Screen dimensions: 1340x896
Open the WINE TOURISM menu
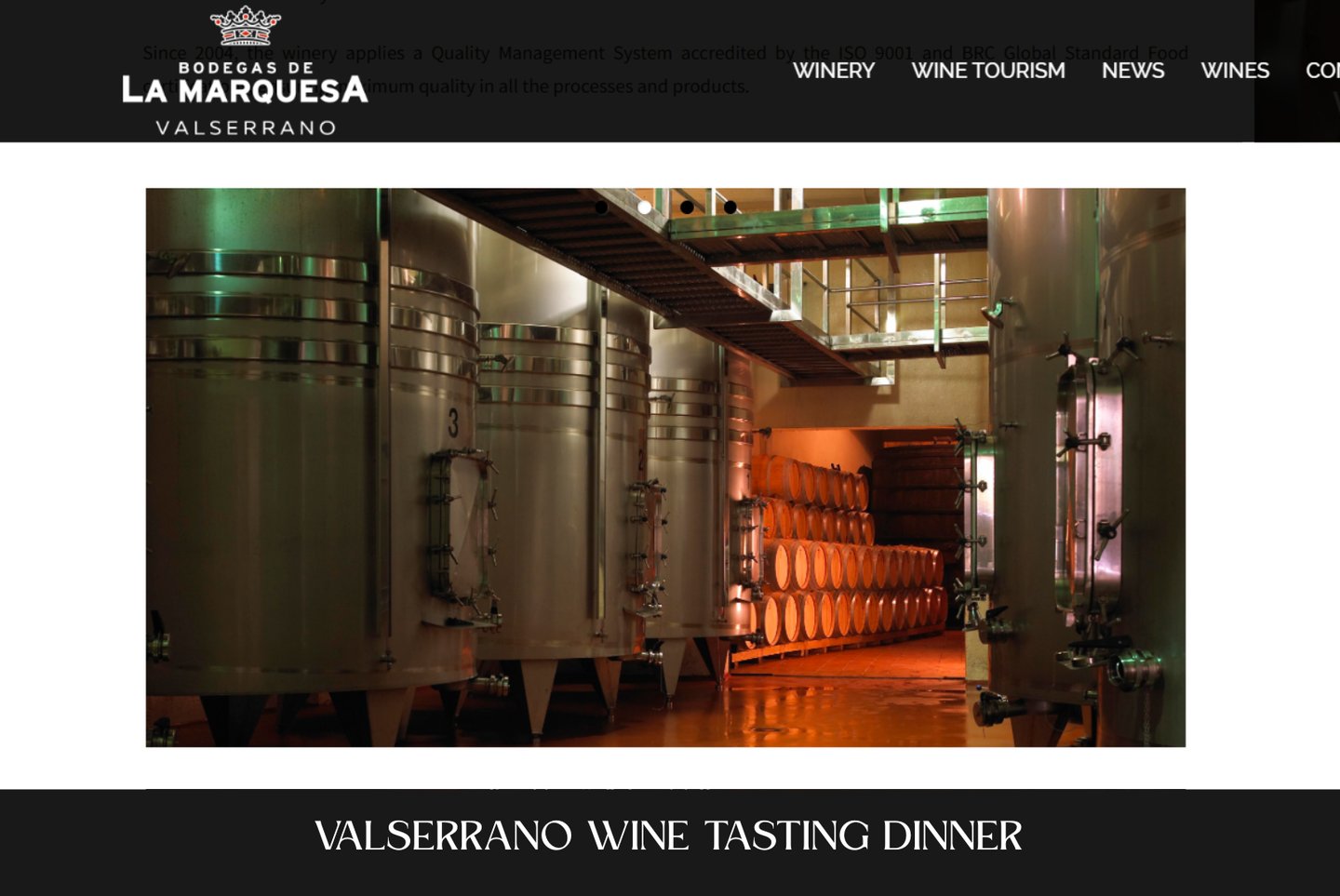point(987,71)
